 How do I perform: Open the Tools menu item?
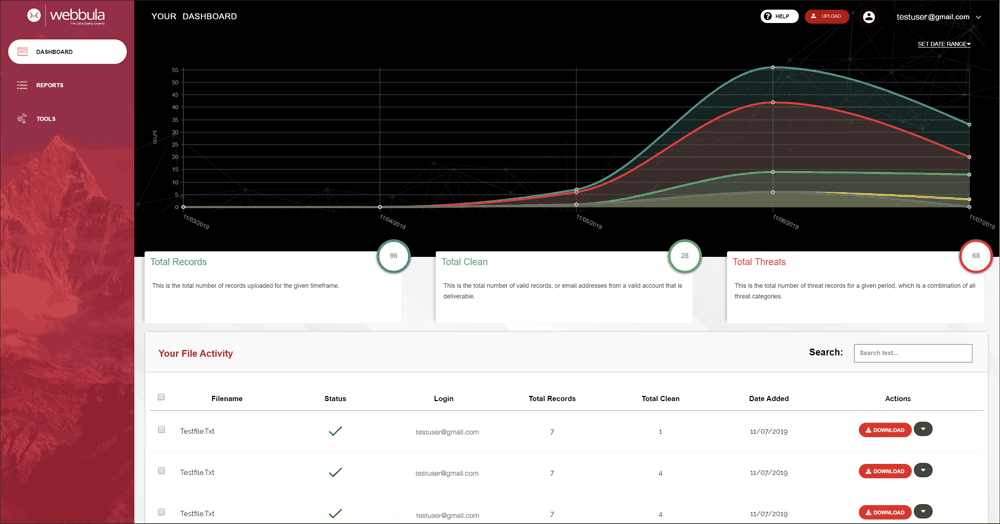[46, 119]
